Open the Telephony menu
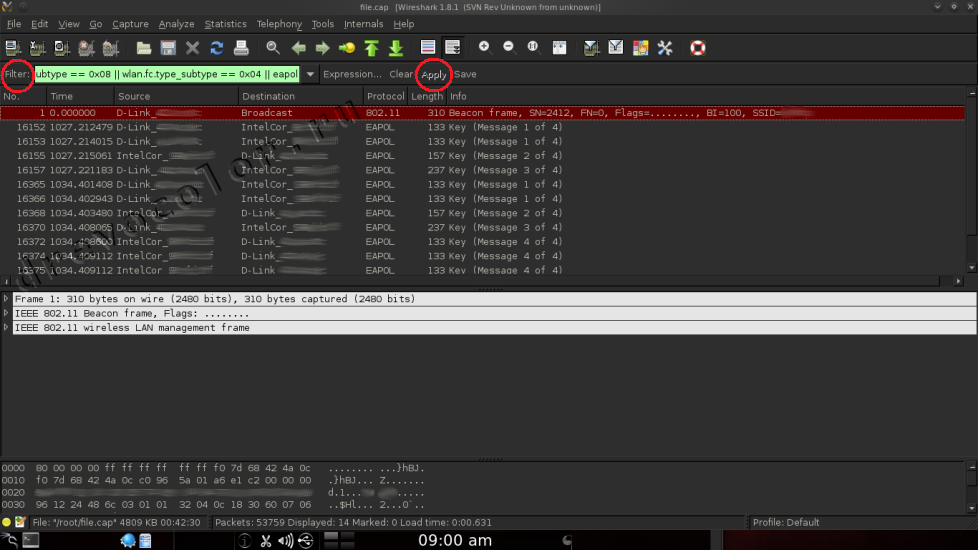The image size is (978, 550). coord(279,24)
